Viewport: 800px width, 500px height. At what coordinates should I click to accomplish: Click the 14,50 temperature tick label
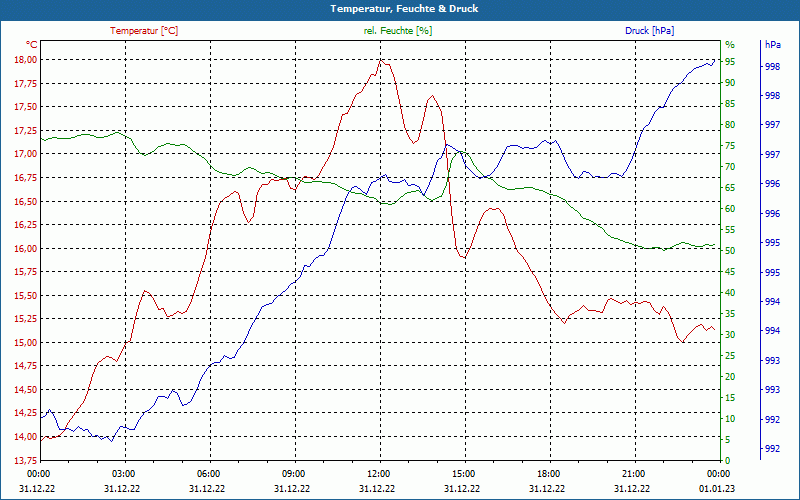tap(24, 390)
